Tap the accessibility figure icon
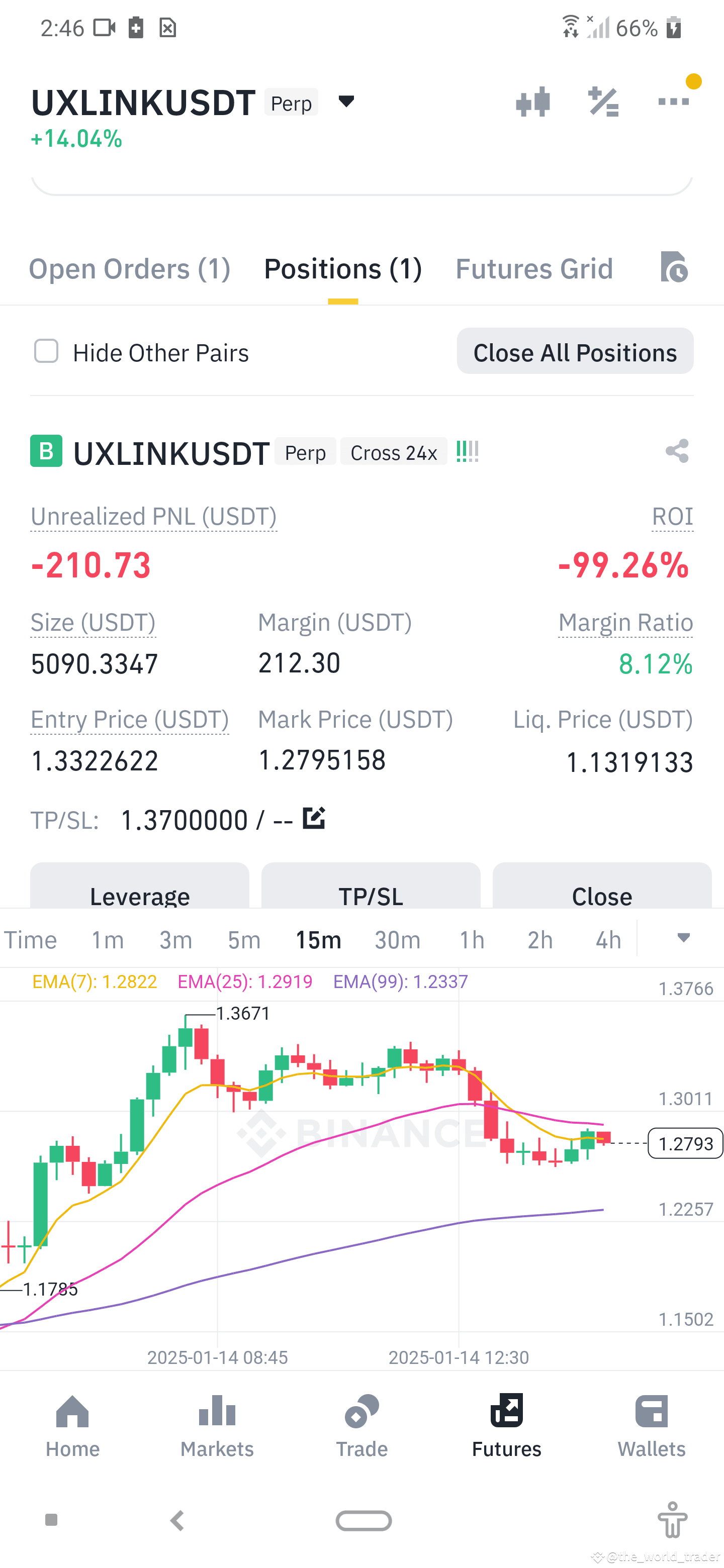 [x=673, y=1520]
